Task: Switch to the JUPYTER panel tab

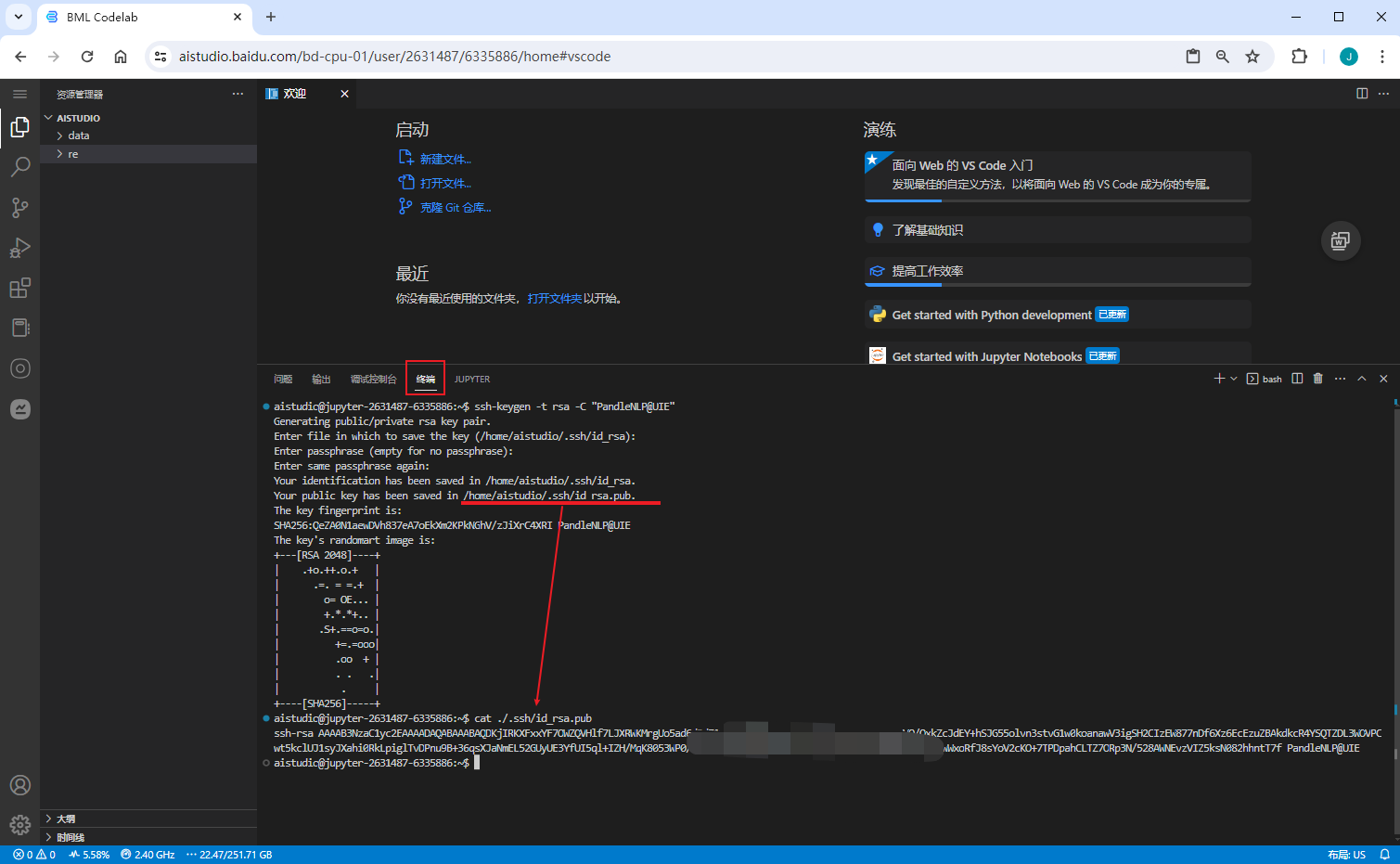Action: pyautogui.click(x=472, y=379)
